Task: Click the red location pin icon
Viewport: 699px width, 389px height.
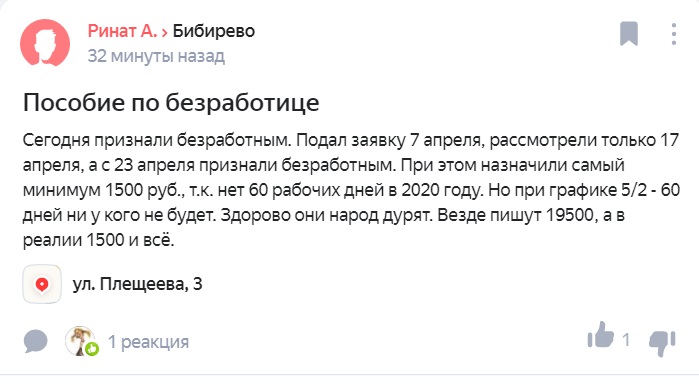Action: point(42,284)
